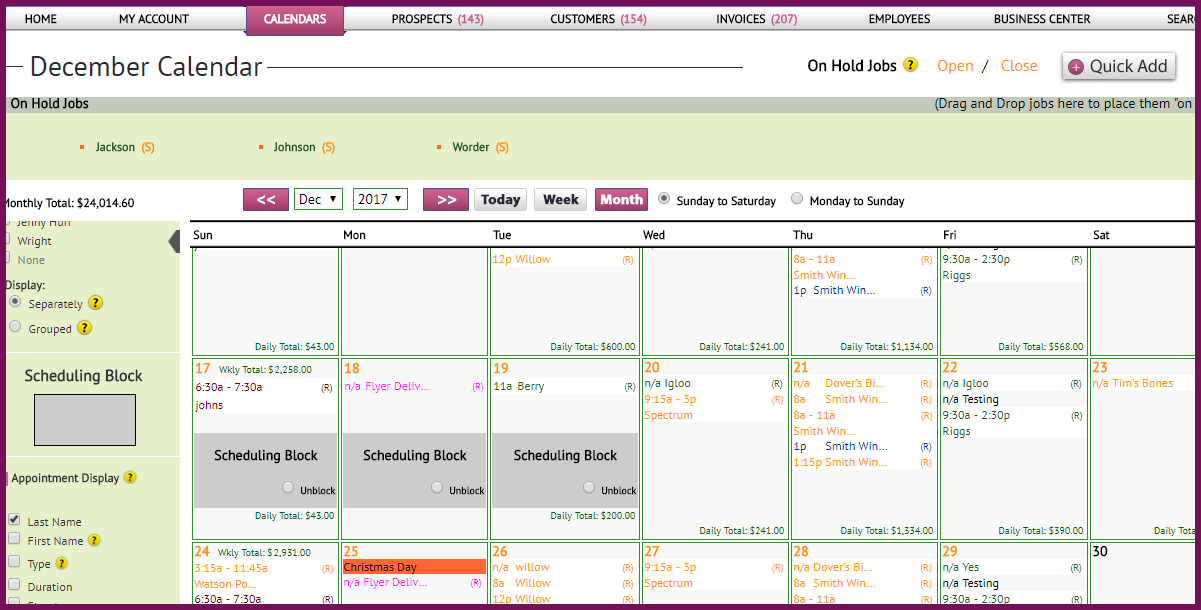Select the Grouped display option
Image resolution: width=1201 pixels, height=610 pixels.
tap(15, 326)
